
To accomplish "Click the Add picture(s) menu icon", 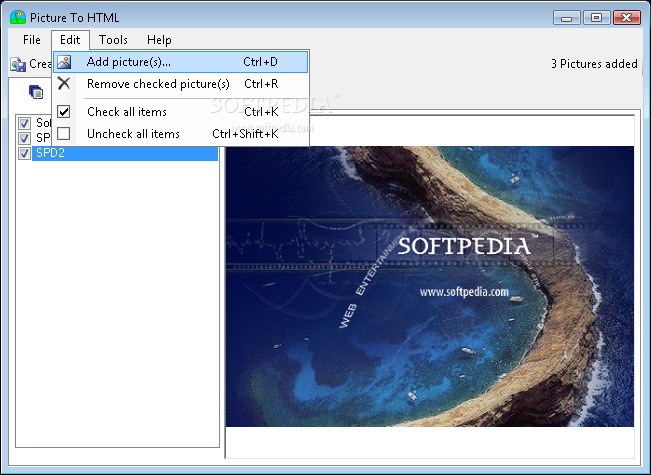I will click(64, 62).
